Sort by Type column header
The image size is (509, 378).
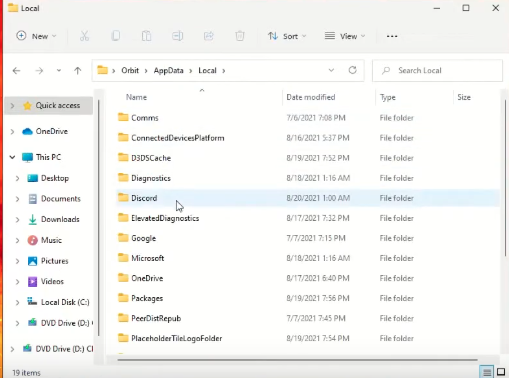388,97
